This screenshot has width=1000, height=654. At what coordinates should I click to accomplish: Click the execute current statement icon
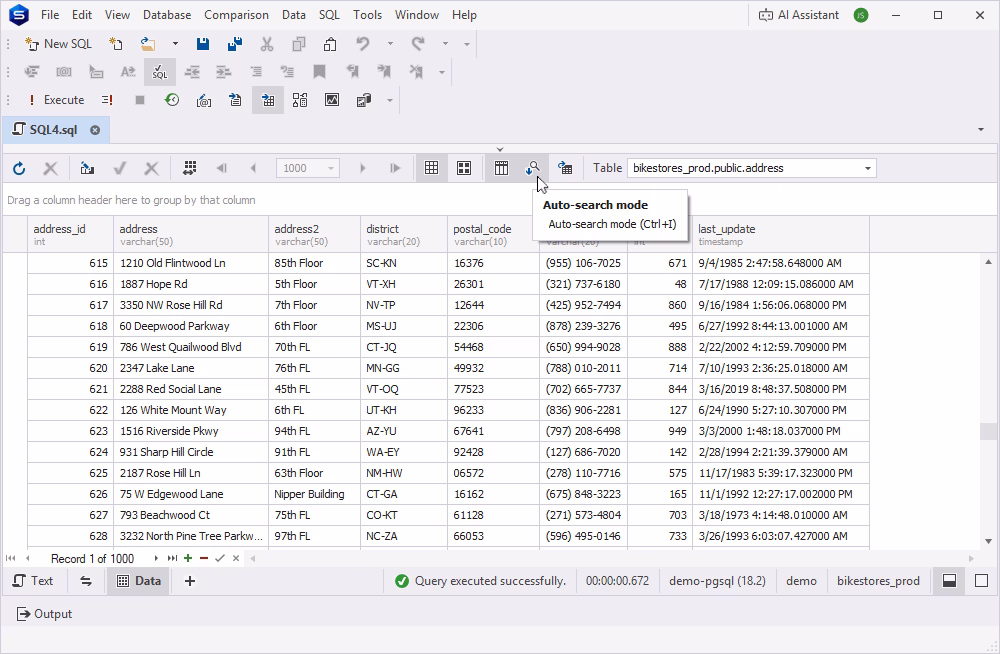pos(107,100)
